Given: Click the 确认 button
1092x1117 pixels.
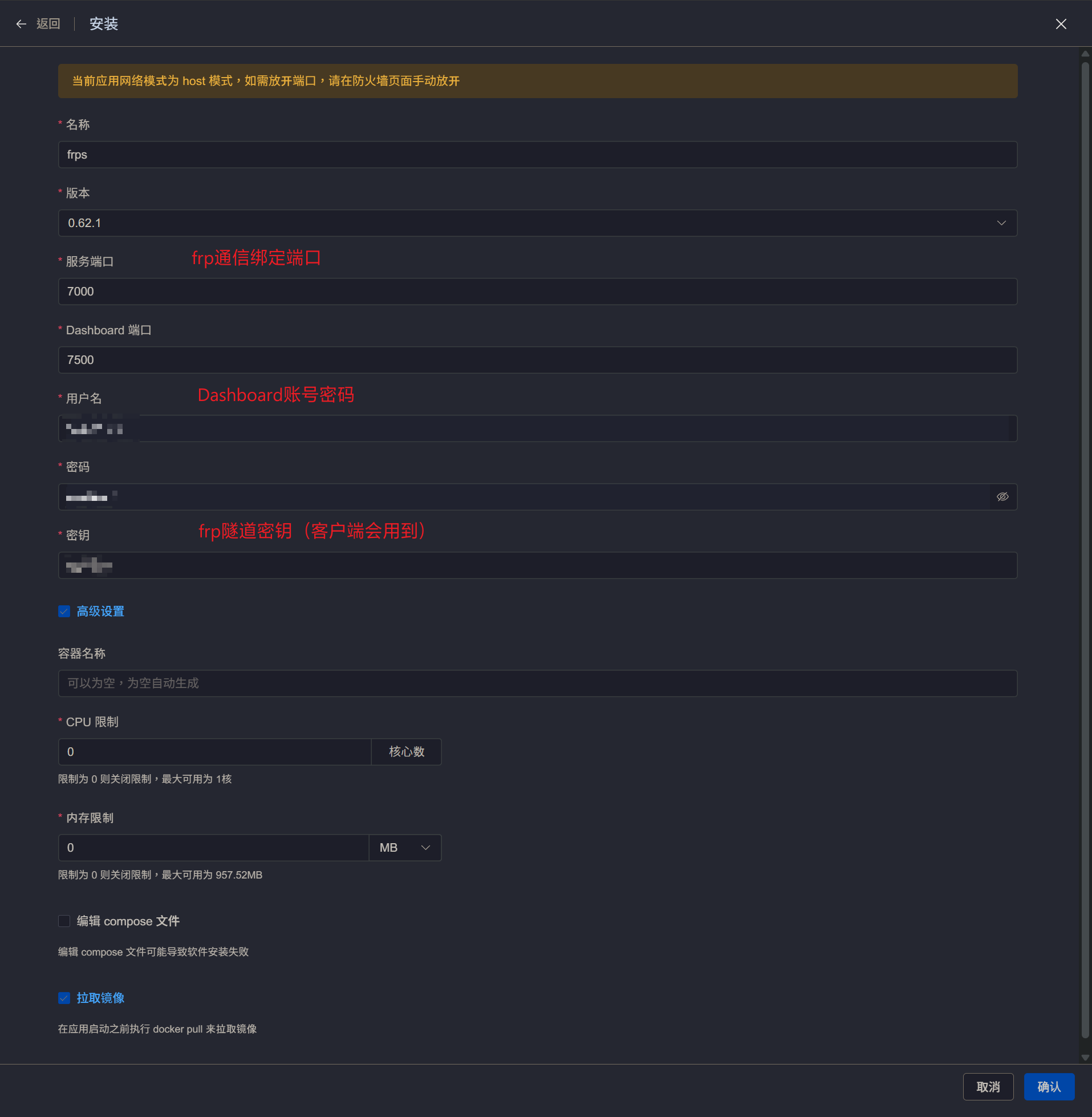Looking at the screenshot, I should click(1049, 1087).
